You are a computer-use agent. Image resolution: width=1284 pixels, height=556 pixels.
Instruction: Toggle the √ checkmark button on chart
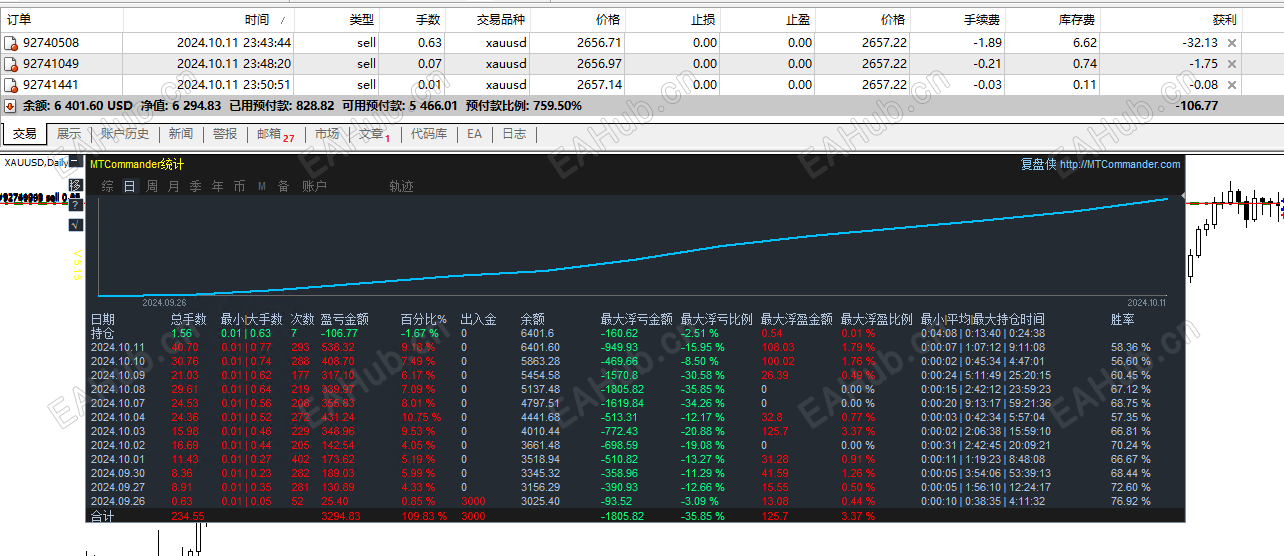pos(76,225)
